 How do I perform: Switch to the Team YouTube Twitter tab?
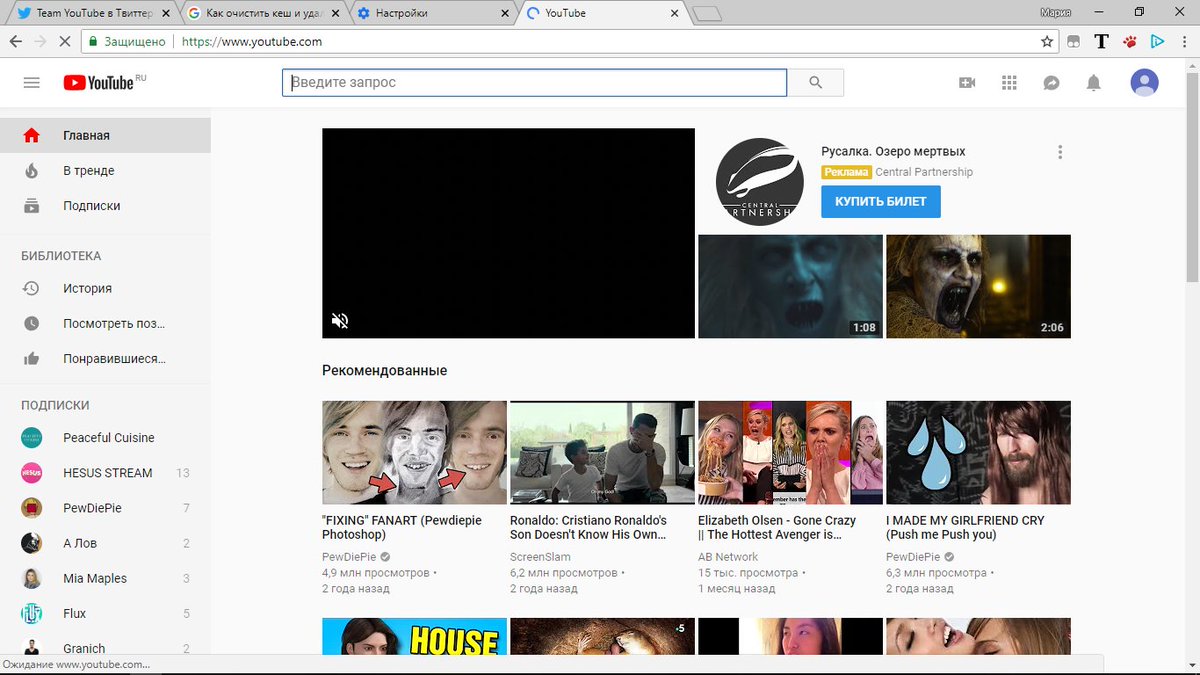(x=94, y=14)
